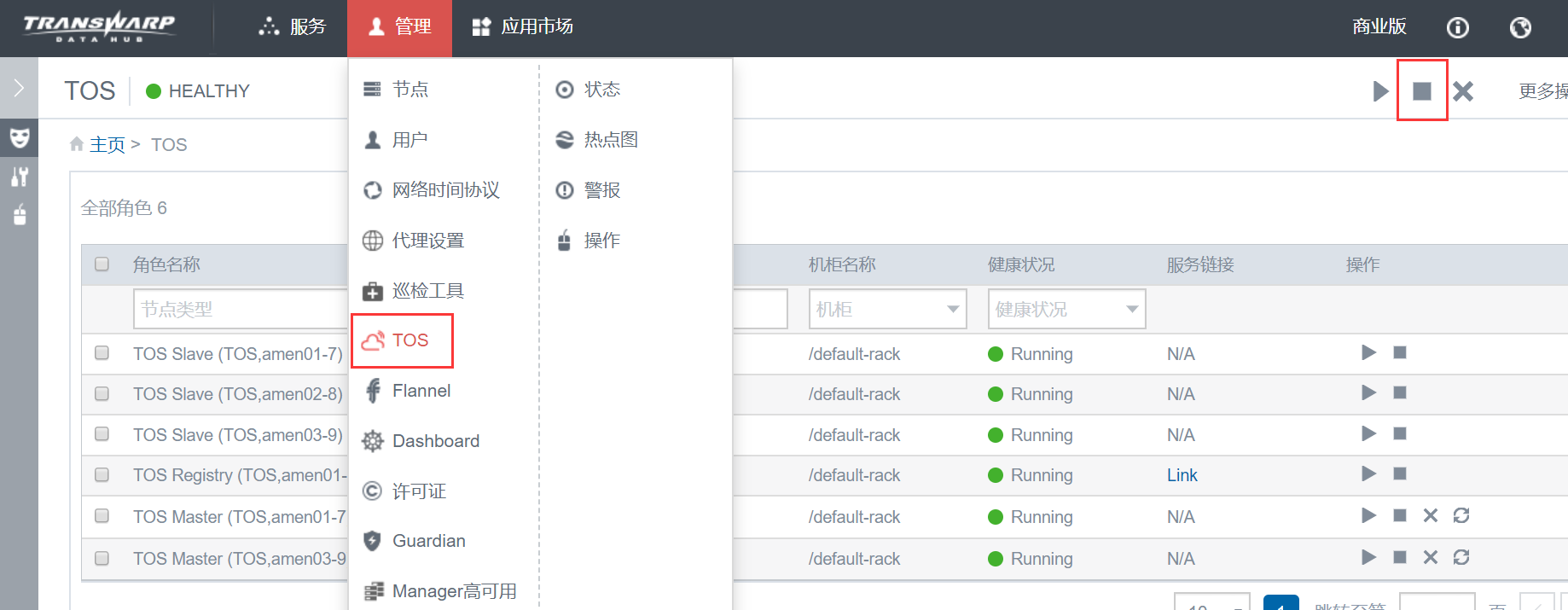
Task: Select 操作 in the dropdown panel
Action: (x=588, y=241)
